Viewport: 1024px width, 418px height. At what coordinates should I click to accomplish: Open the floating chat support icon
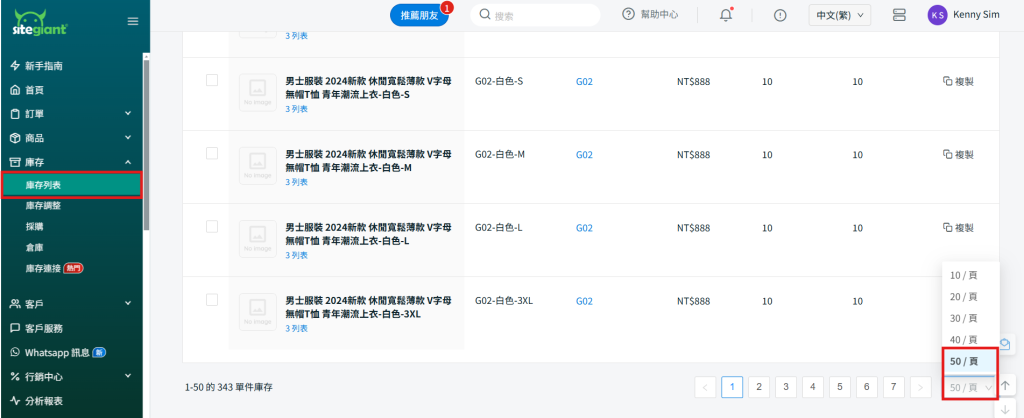pyautogui.click(x=1005, y=344)
